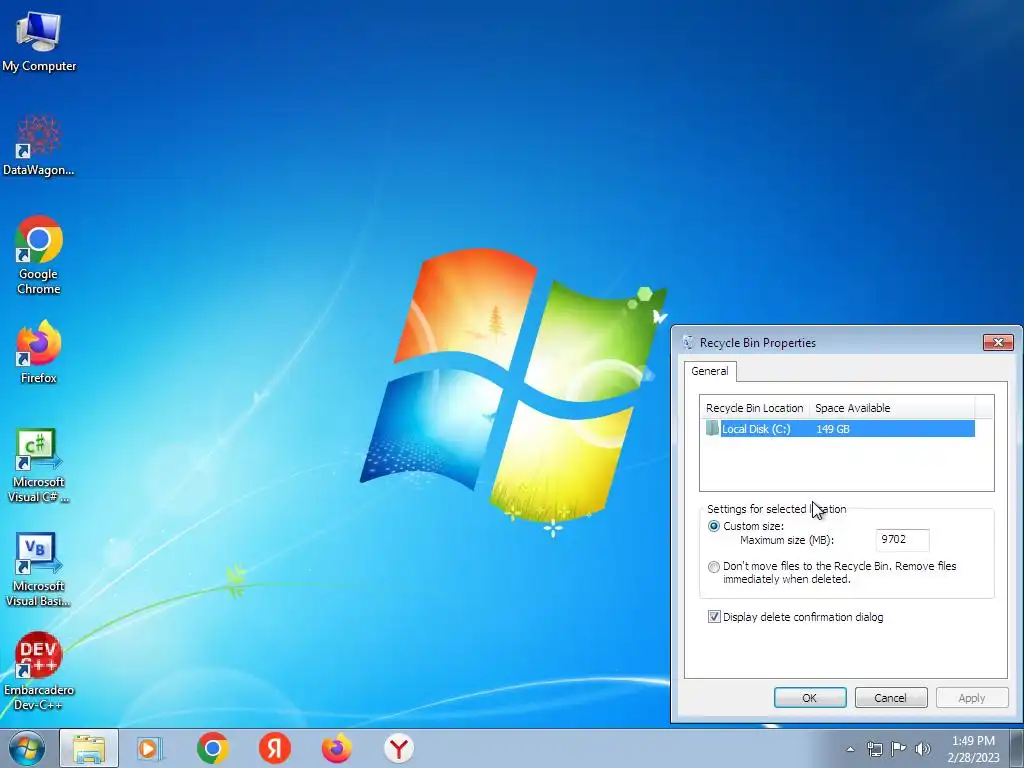This screenshot has height=768, width=1024.
Task: Launch Yandex Browser Y icon on taskbar
Action: click(x=398, y=748)
